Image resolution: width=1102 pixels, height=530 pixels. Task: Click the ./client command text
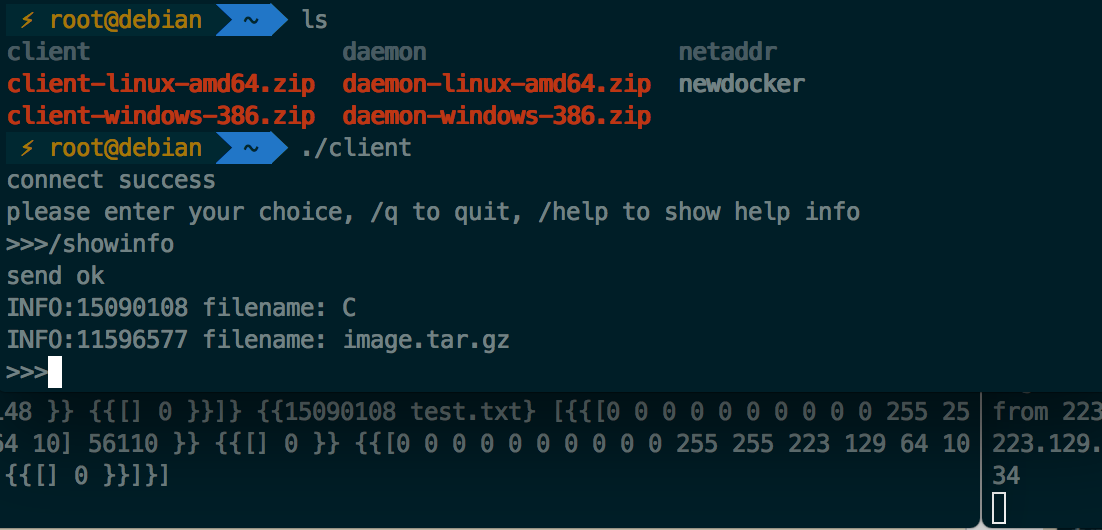pos(356,148)
